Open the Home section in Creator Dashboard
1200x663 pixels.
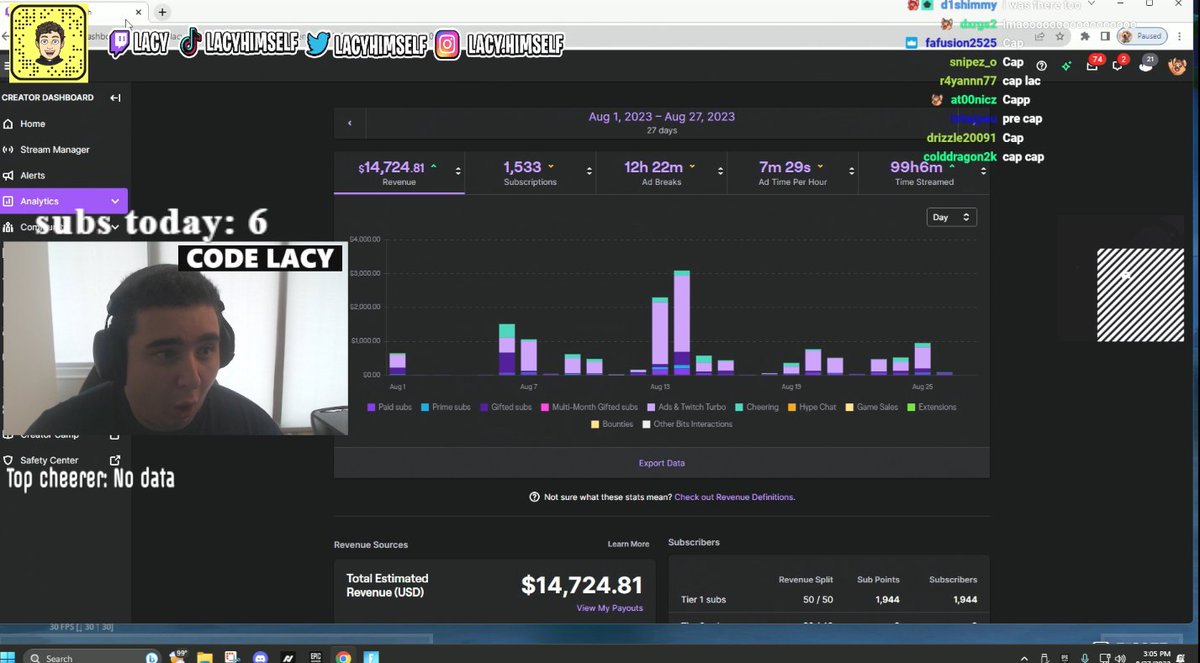tap(32, 124)
